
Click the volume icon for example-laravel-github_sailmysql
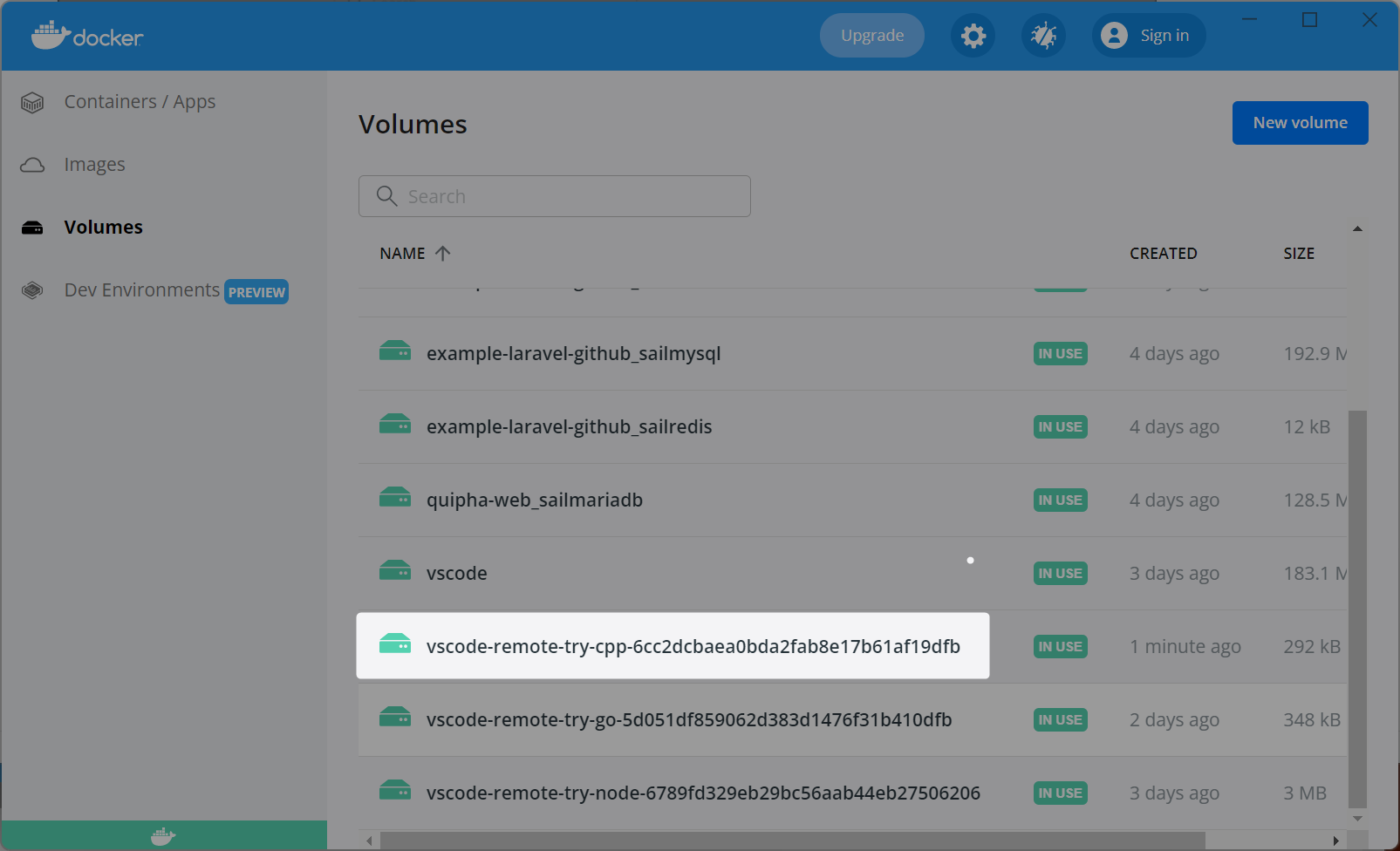[395, 351]
